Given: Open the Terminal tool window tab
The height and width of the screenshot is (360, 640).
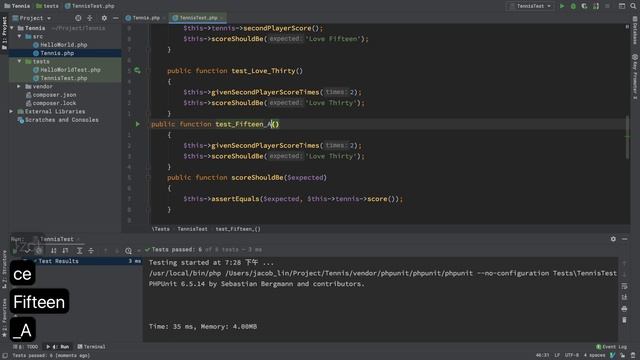Looking at the screenshot, I should [91, 347].
